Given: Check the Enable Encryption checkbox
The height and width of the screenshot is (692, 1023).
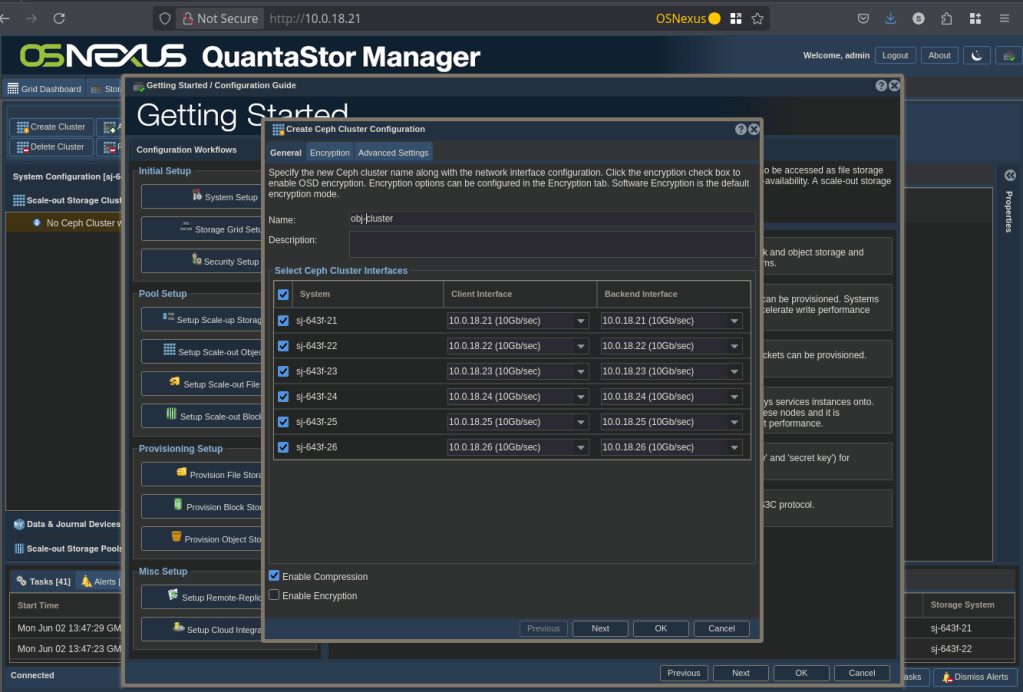Looking at the screenshot, I should pyautogui.click(x=274, y=596).
